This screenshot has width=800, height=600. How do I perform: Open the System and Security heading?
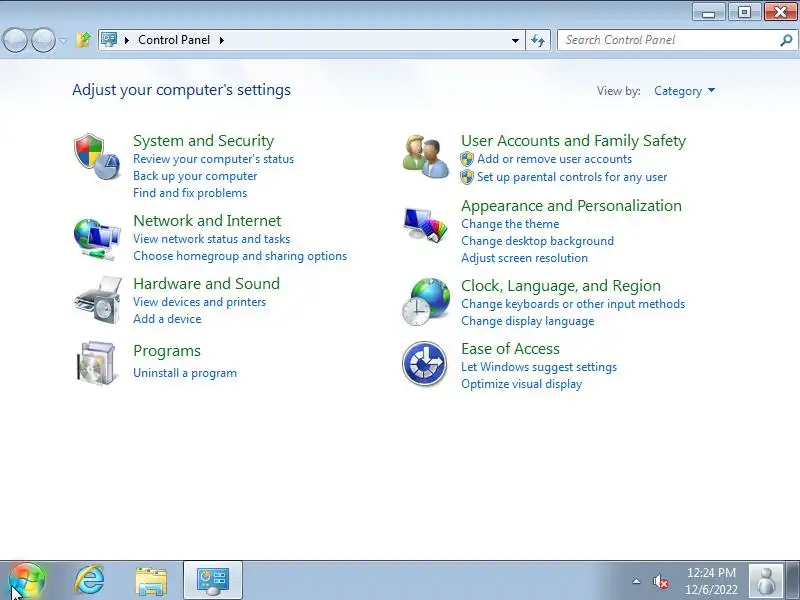pos(204,140)
